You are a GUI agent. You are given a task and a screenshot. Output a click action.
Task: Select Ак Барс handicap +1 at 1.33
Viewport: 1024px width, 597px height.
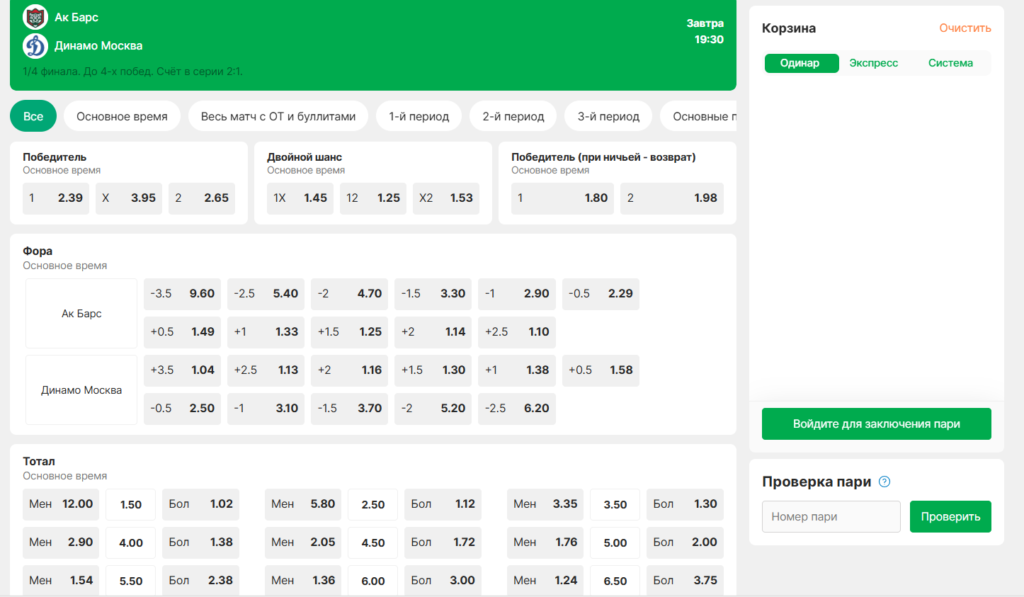point(266,332)
